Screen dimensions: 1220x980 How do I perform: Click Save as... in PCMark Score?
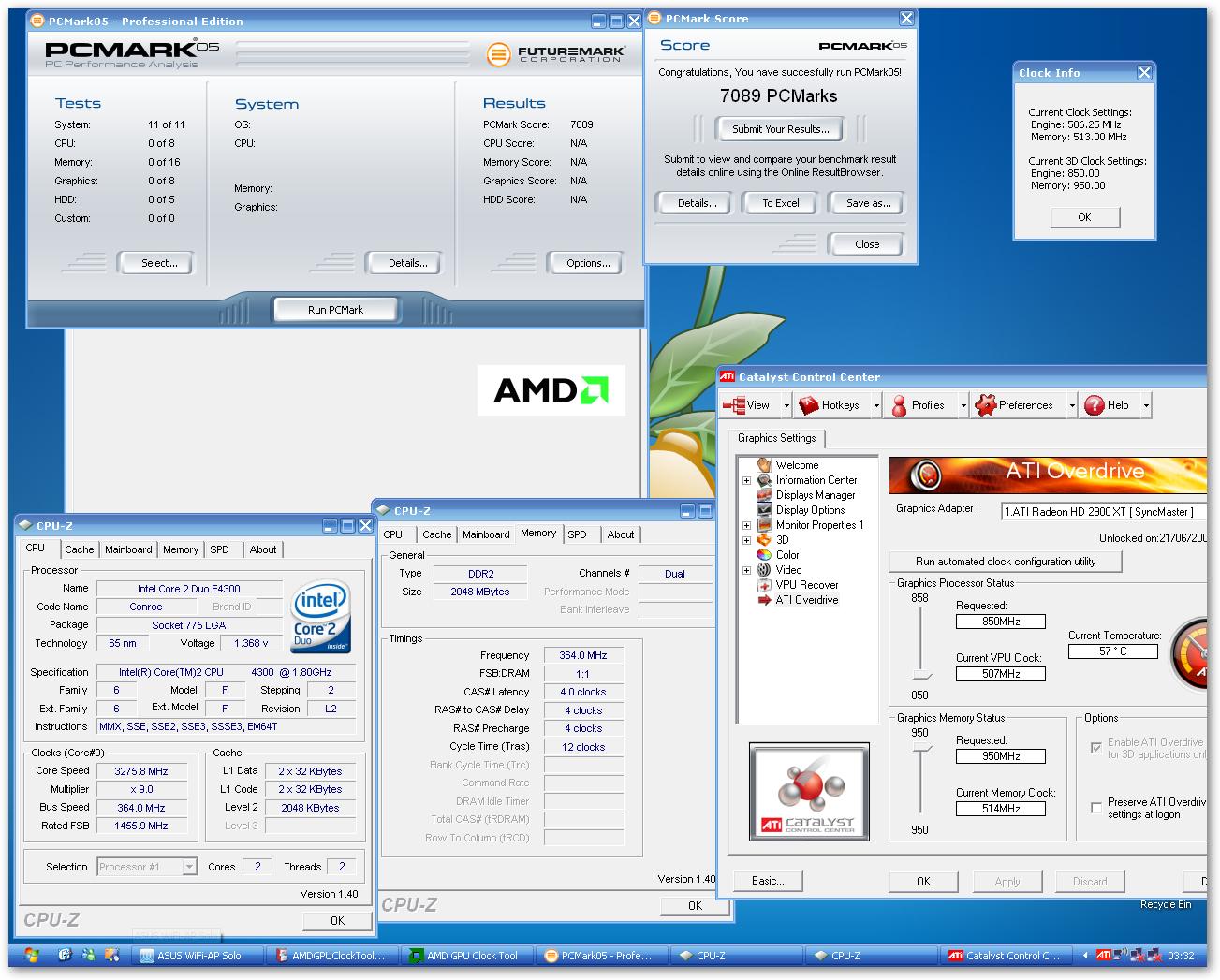(x=868, y=203)
